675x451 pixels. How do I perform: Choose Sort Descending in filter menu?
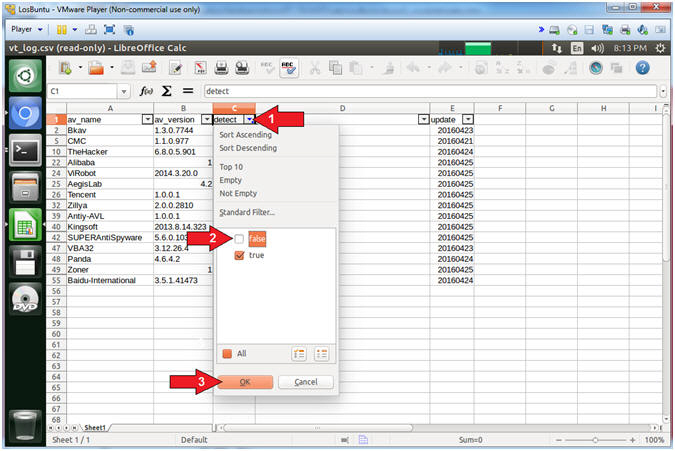tap(248, 148)
